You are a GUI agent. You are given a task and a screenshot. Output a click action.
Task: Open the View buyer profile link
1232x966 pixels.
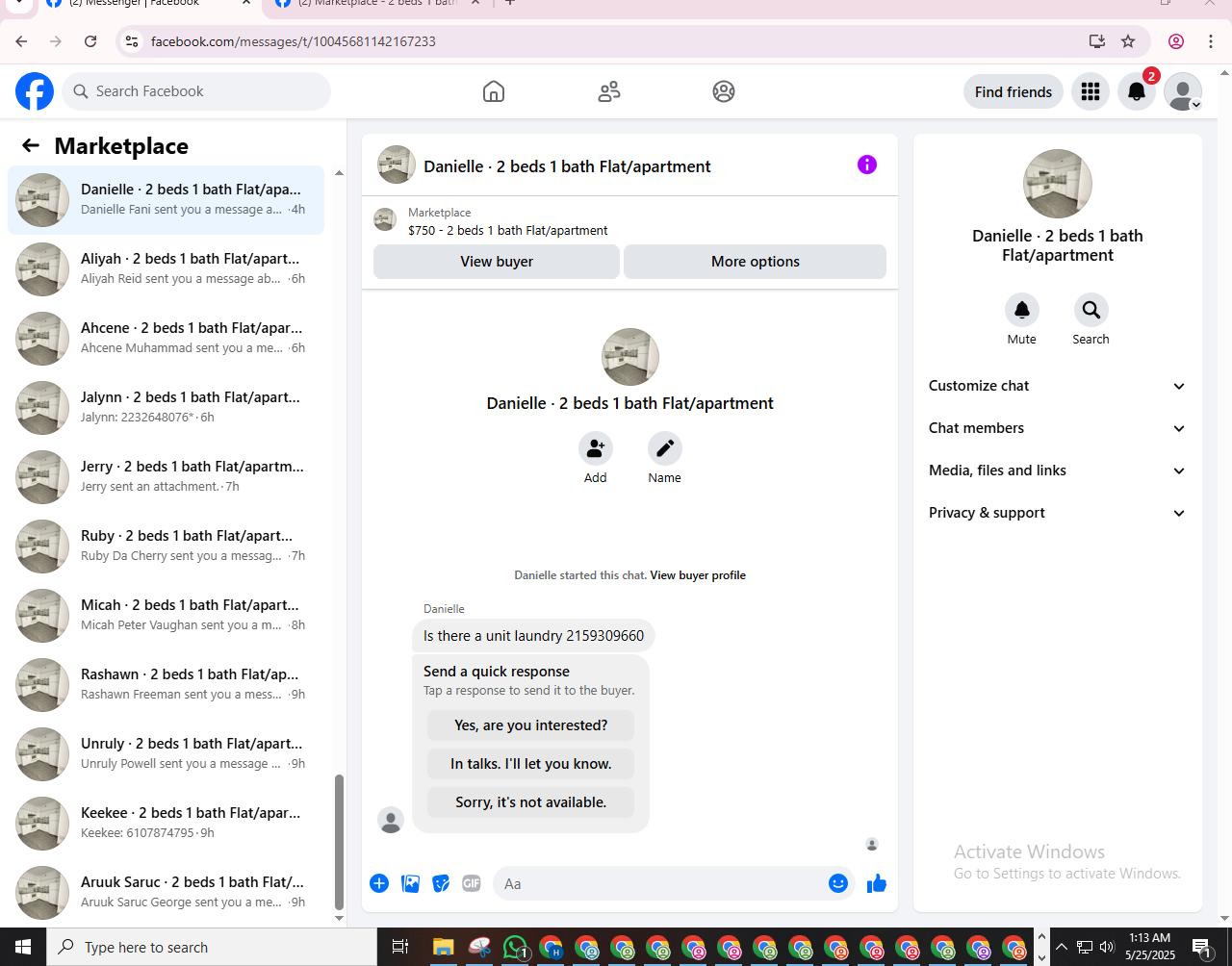[x=698, y=575]
